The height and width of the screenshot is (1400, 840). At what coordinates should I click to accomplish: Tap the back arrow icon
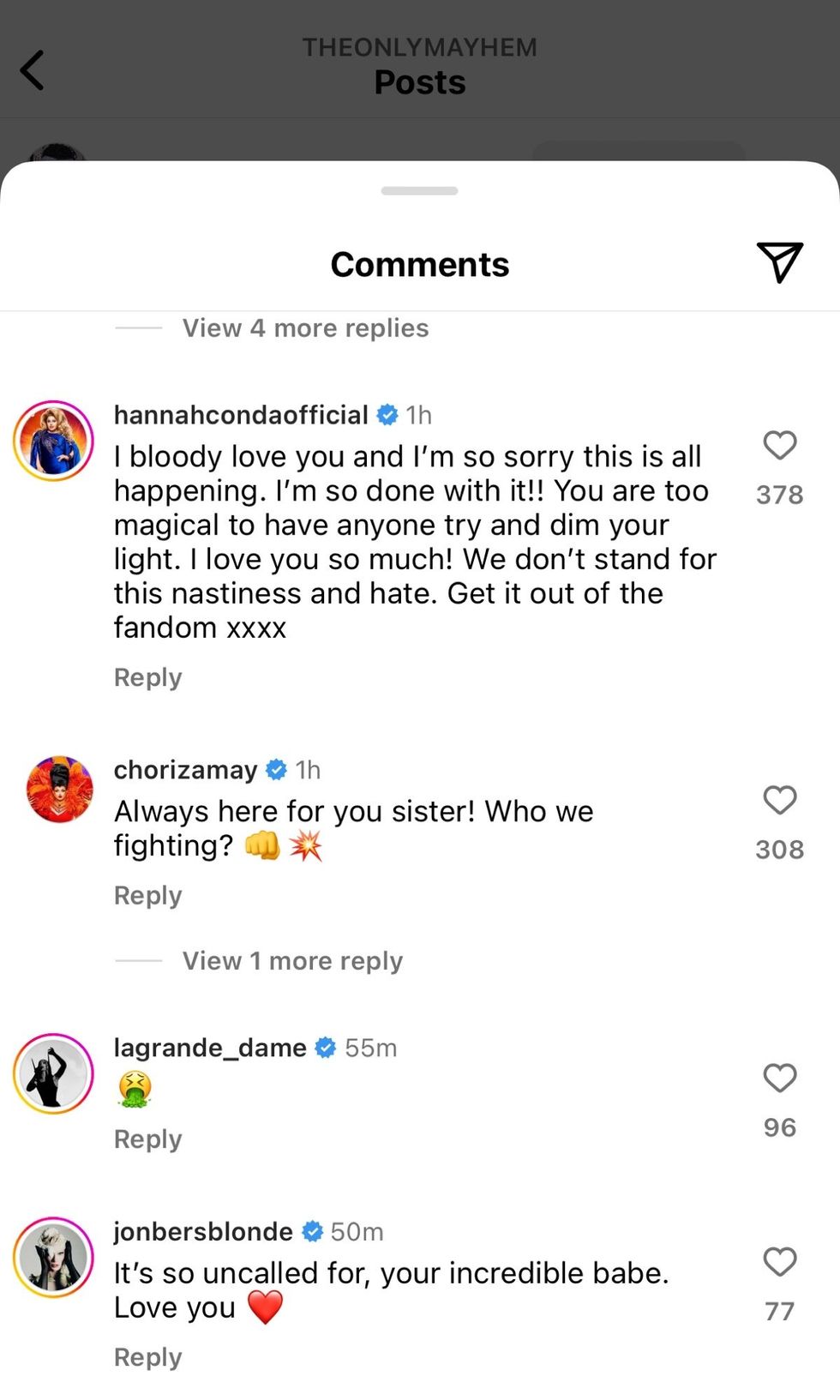click(x=33, y=70)
